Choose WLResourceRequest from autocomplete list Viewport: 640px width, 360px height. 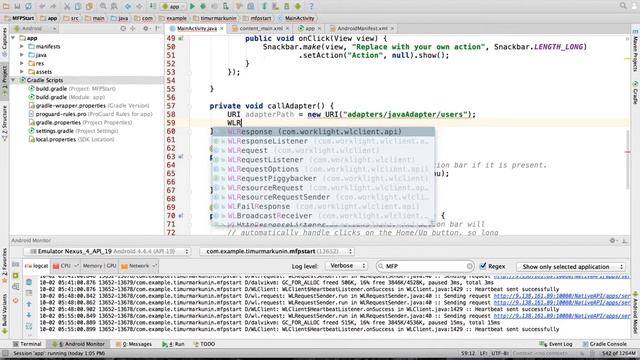324,188
